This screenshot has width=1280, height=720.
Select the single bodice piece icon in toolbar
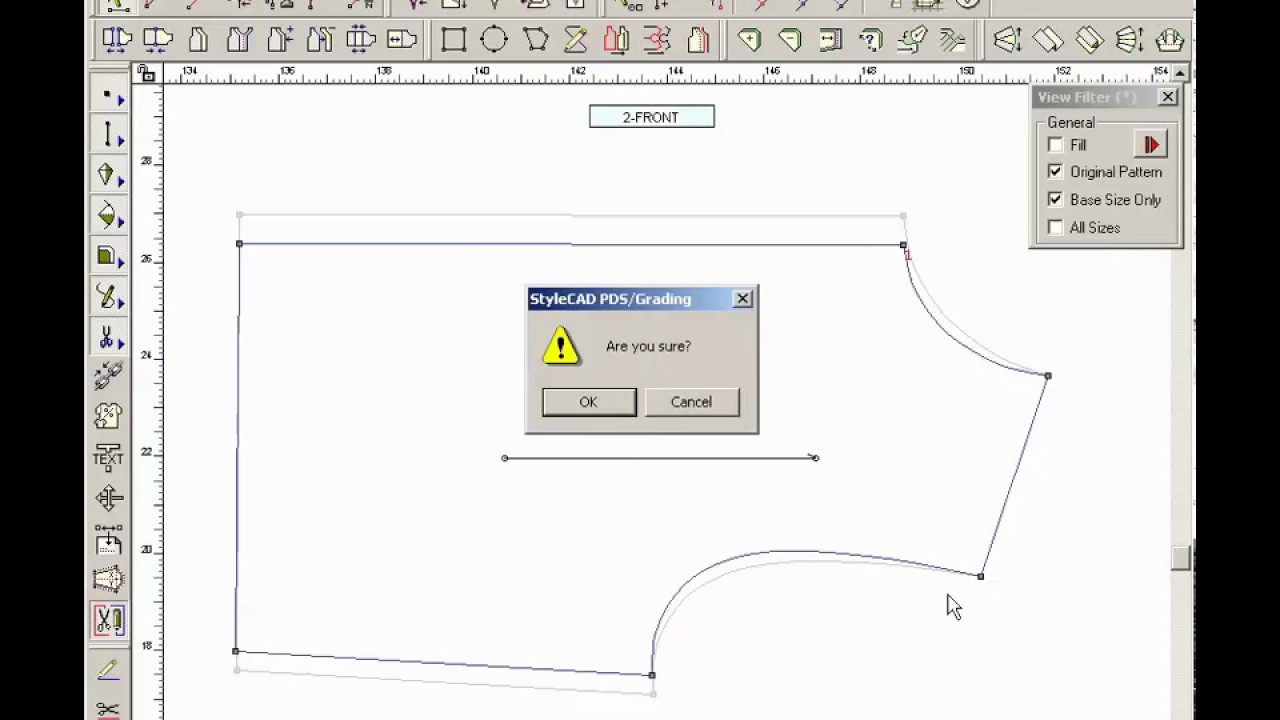[x=198, y=40]
